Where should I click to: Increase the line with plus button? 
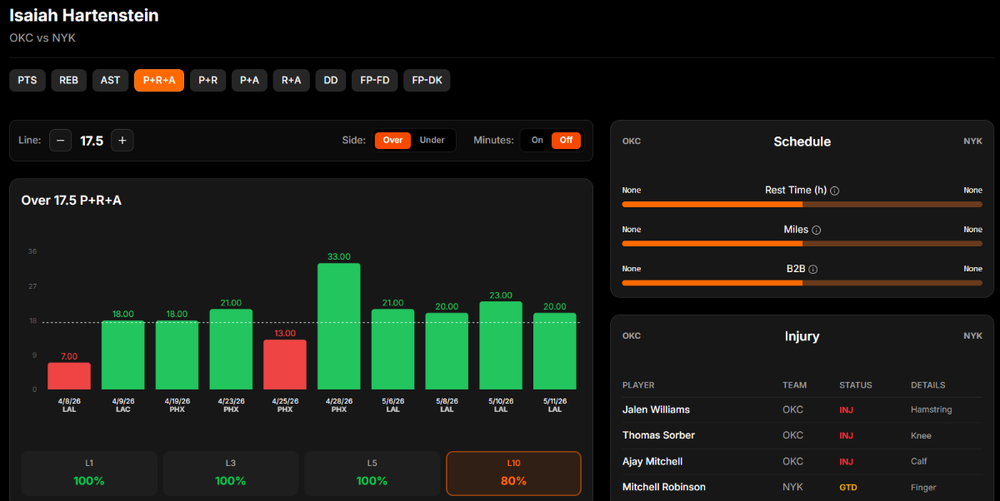[122, 140]
